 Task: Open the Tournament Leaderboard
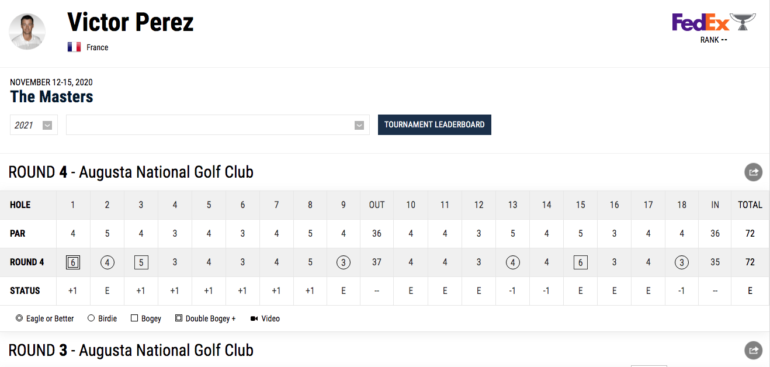coord(434,125)
